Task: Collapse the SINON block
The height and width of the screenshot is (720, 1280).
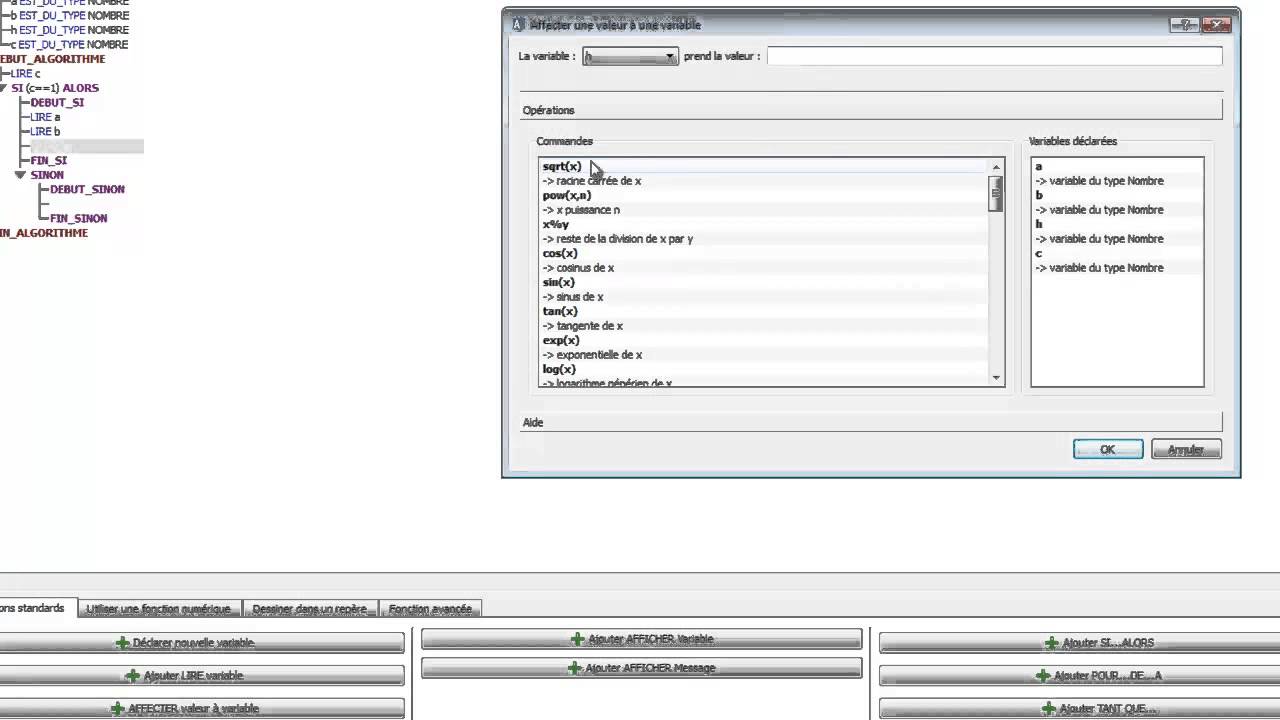Action: coord(21,175)
